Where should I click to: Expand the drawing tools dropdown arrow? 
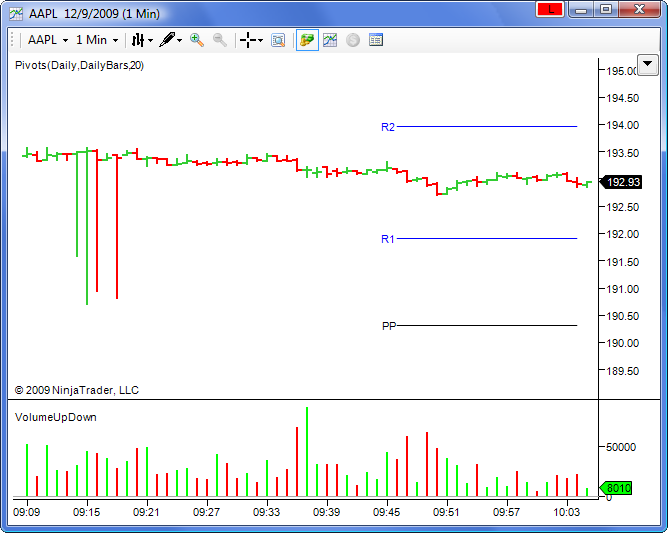179,40
